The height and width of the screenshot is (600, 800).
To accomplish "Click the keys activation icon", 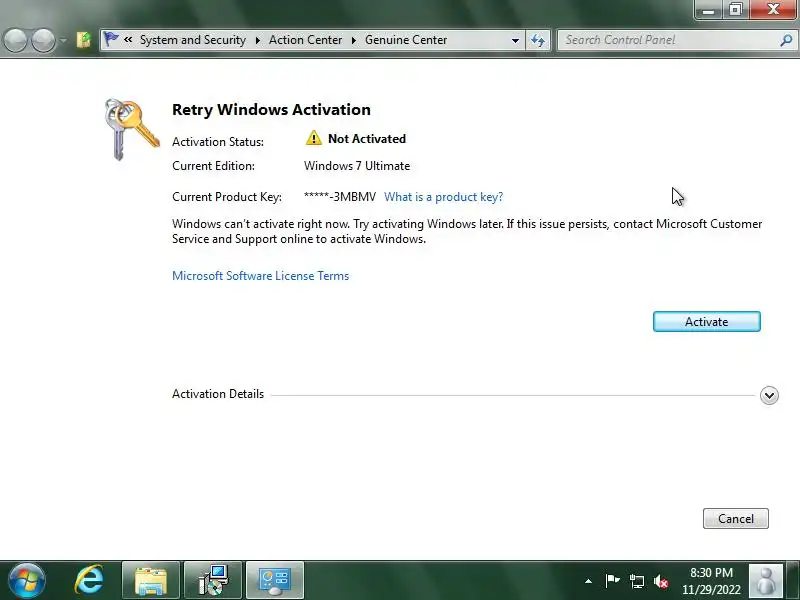I will [132, 129].
